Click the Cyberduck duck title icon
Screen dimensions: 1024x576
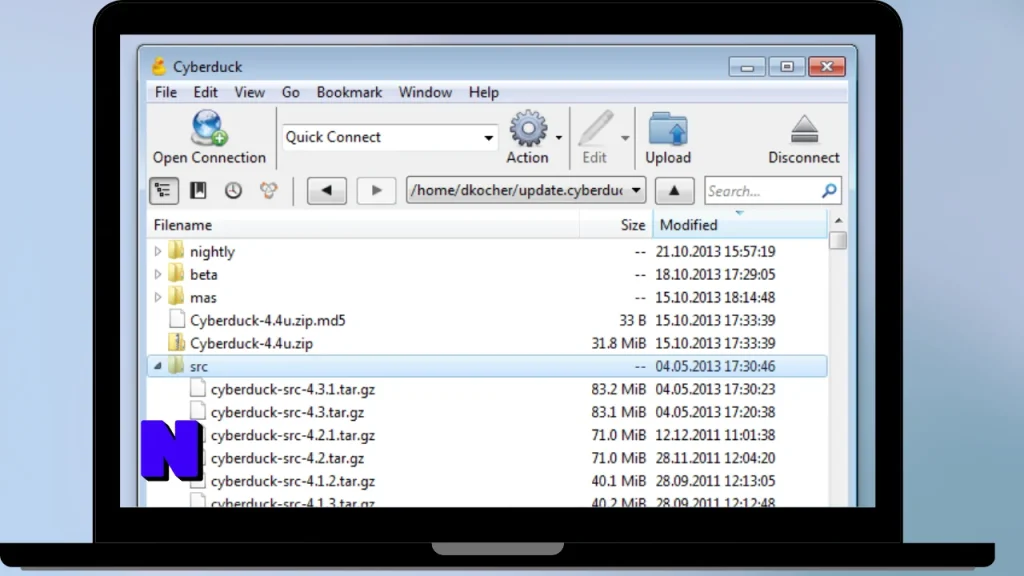pyautogui.click(x=159, y=66)
